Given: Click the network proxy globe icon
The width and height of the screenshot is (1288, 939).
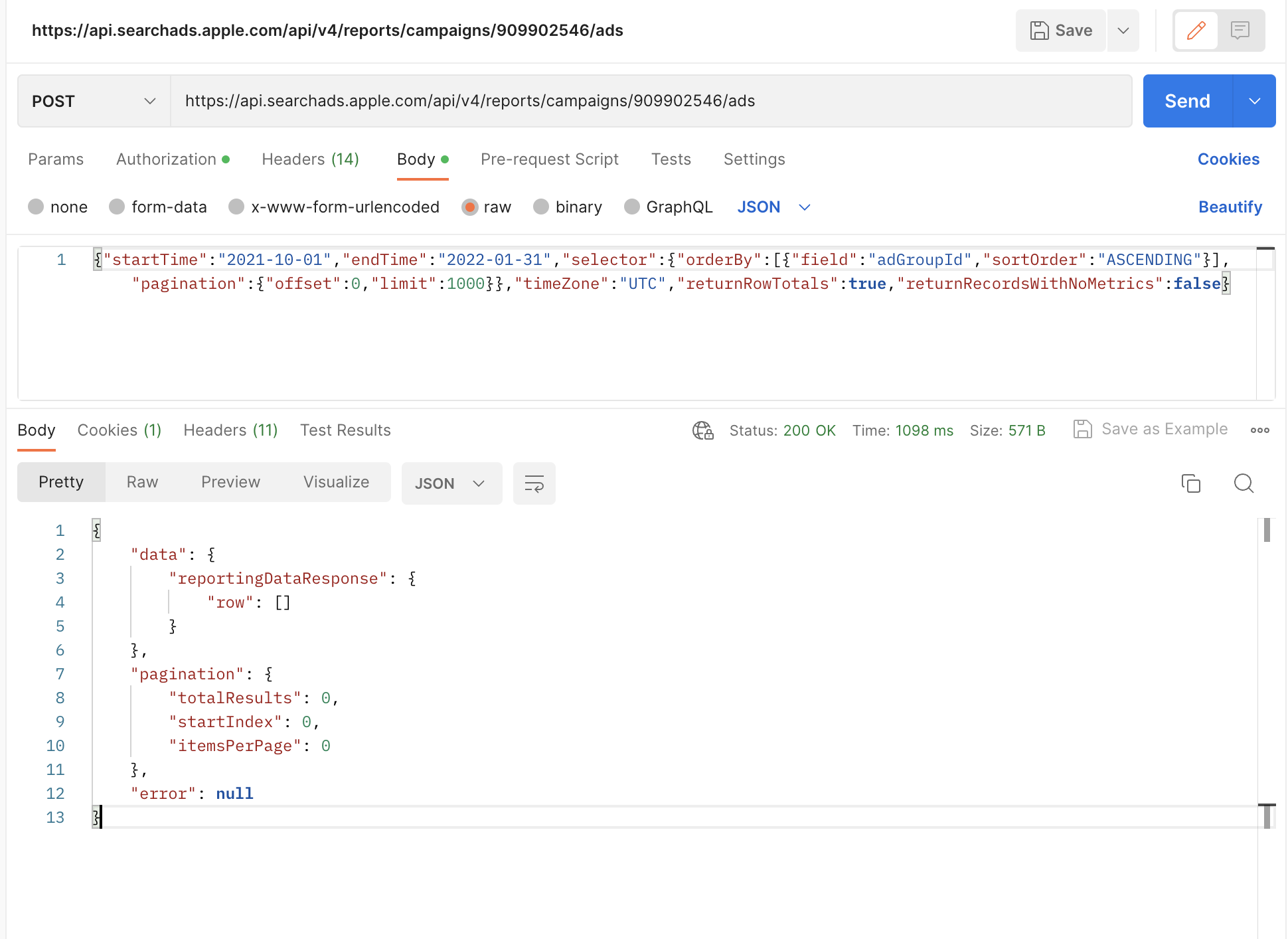Looking at the screenshot, I should (702, 430).
